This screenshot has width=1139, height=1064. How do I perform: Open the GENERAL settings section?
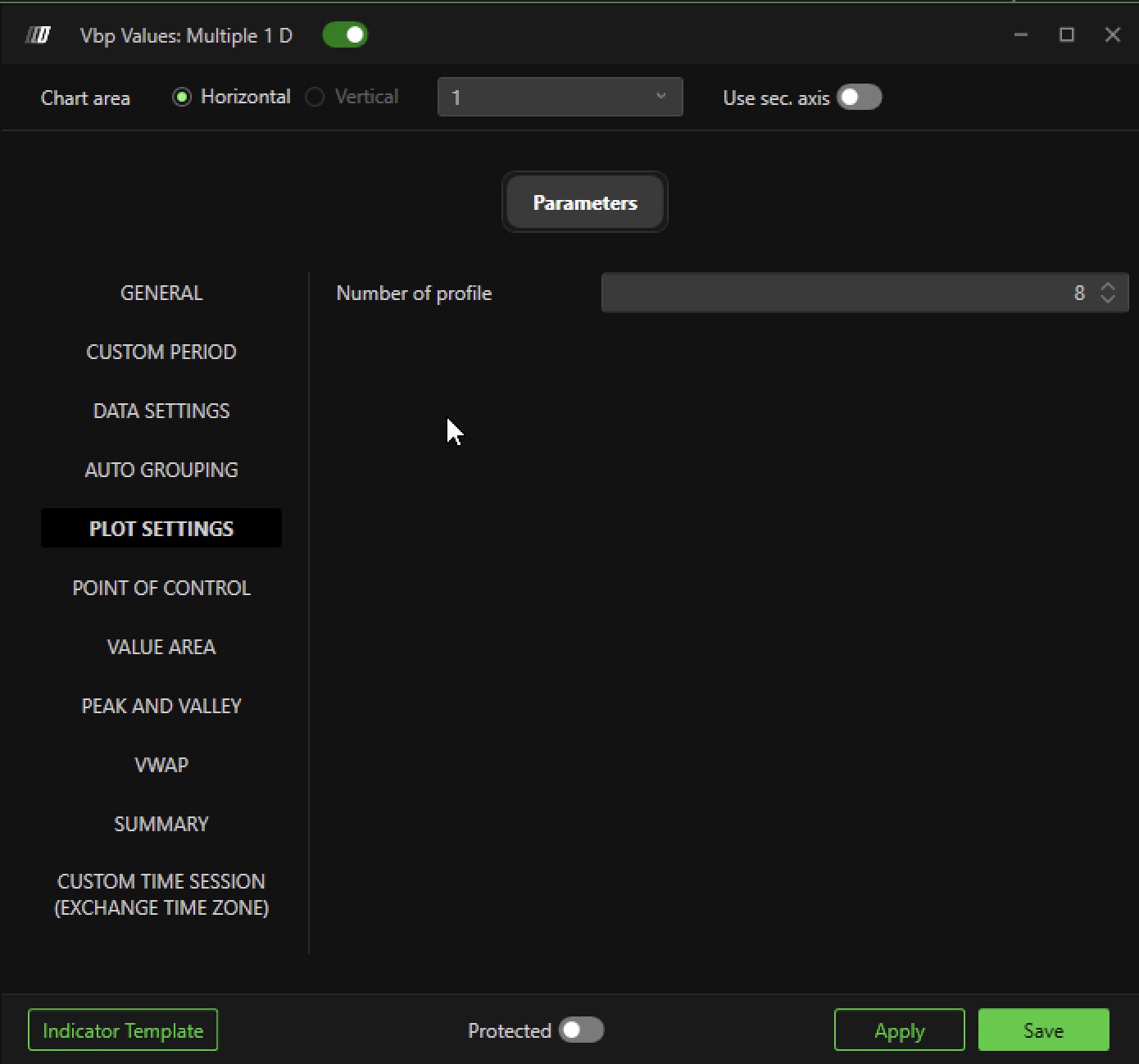[161, 293]
